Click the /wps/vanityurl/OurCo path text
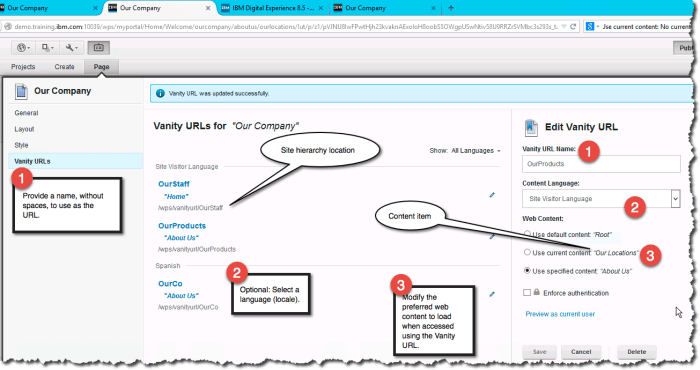Screen dimensions: 700x370 coord(188,308)
